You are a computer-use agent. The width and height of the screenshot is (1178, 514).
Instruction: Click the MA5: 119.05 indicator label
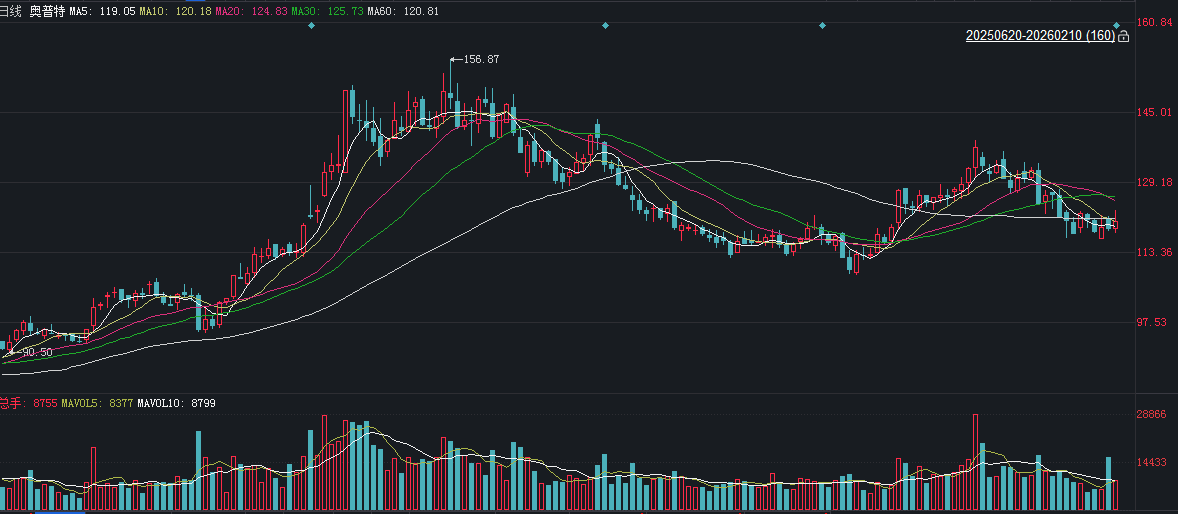coord(102,9)
